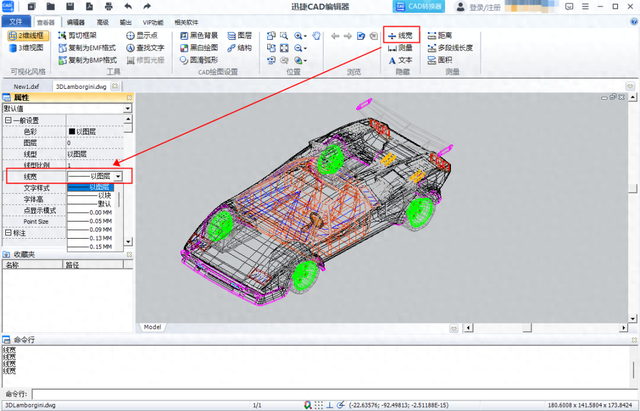The height and width of the screenshot is (411, 640).
Task: Open the 图层 layers dialog
Action: click(240, 36)
